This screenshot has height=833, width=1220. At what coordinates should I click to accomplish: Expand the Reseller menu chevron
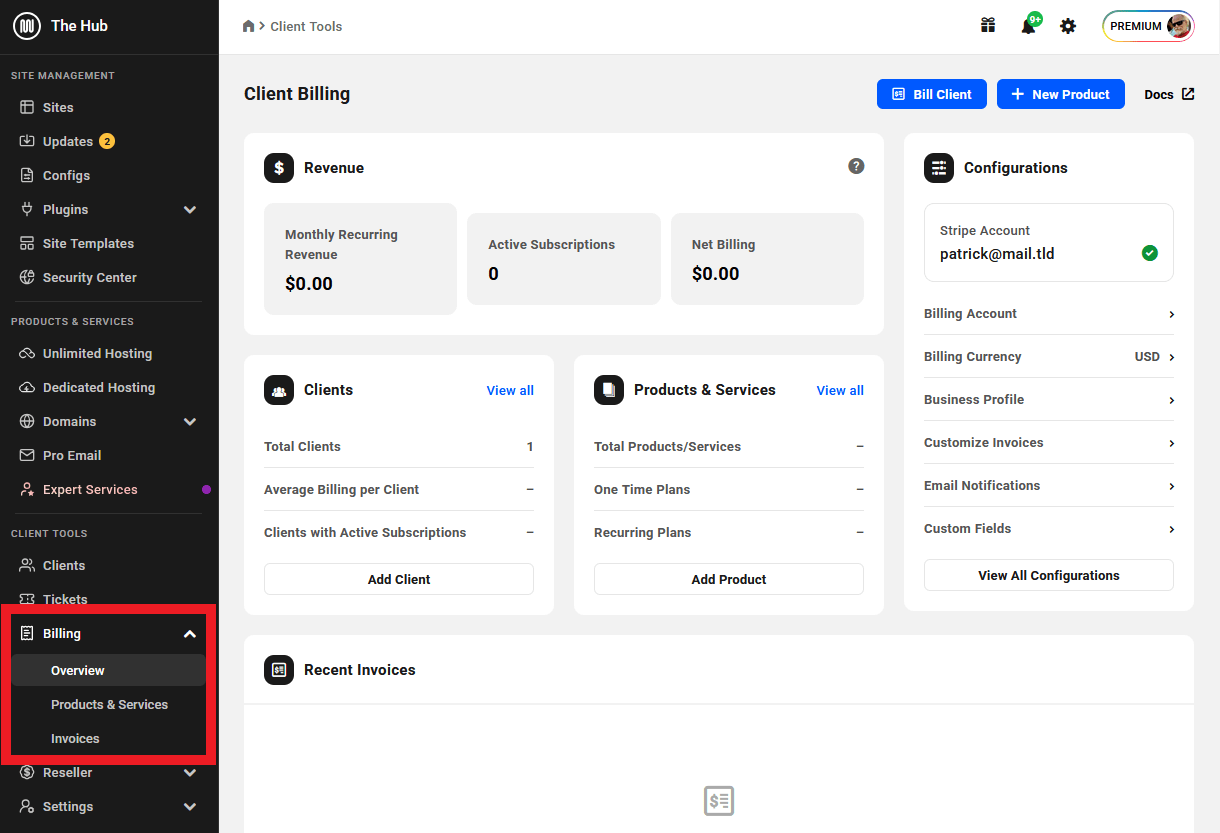coord(190,772)
